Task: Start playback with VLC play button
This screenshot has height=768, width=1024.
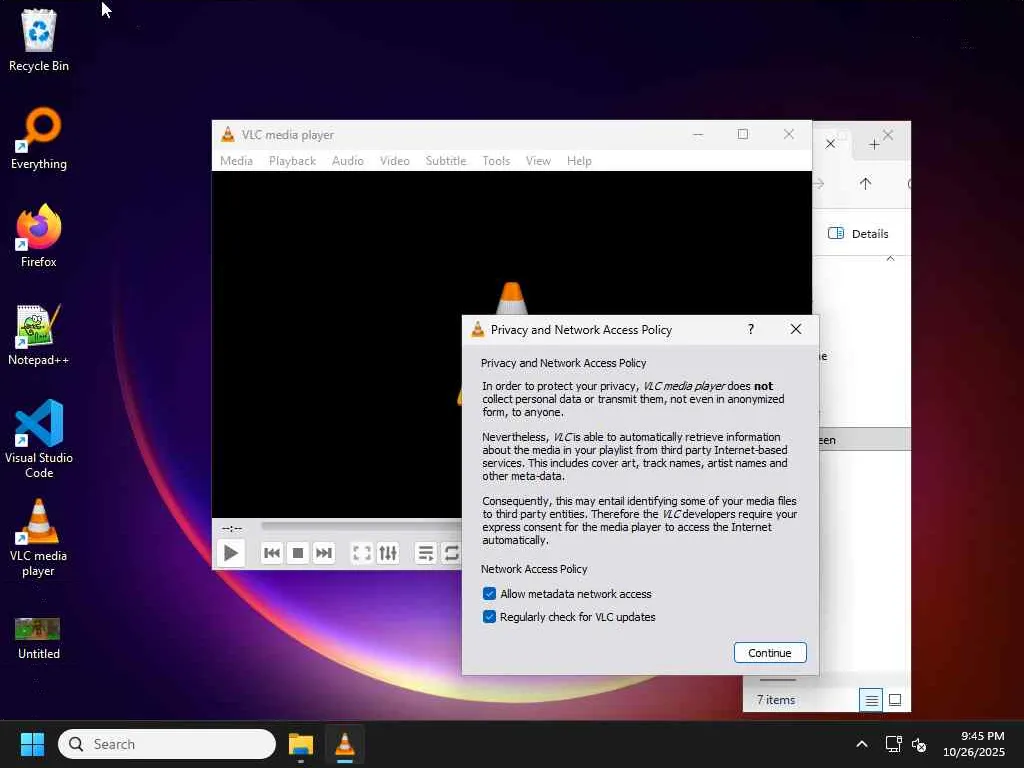Action: point(231,553)
